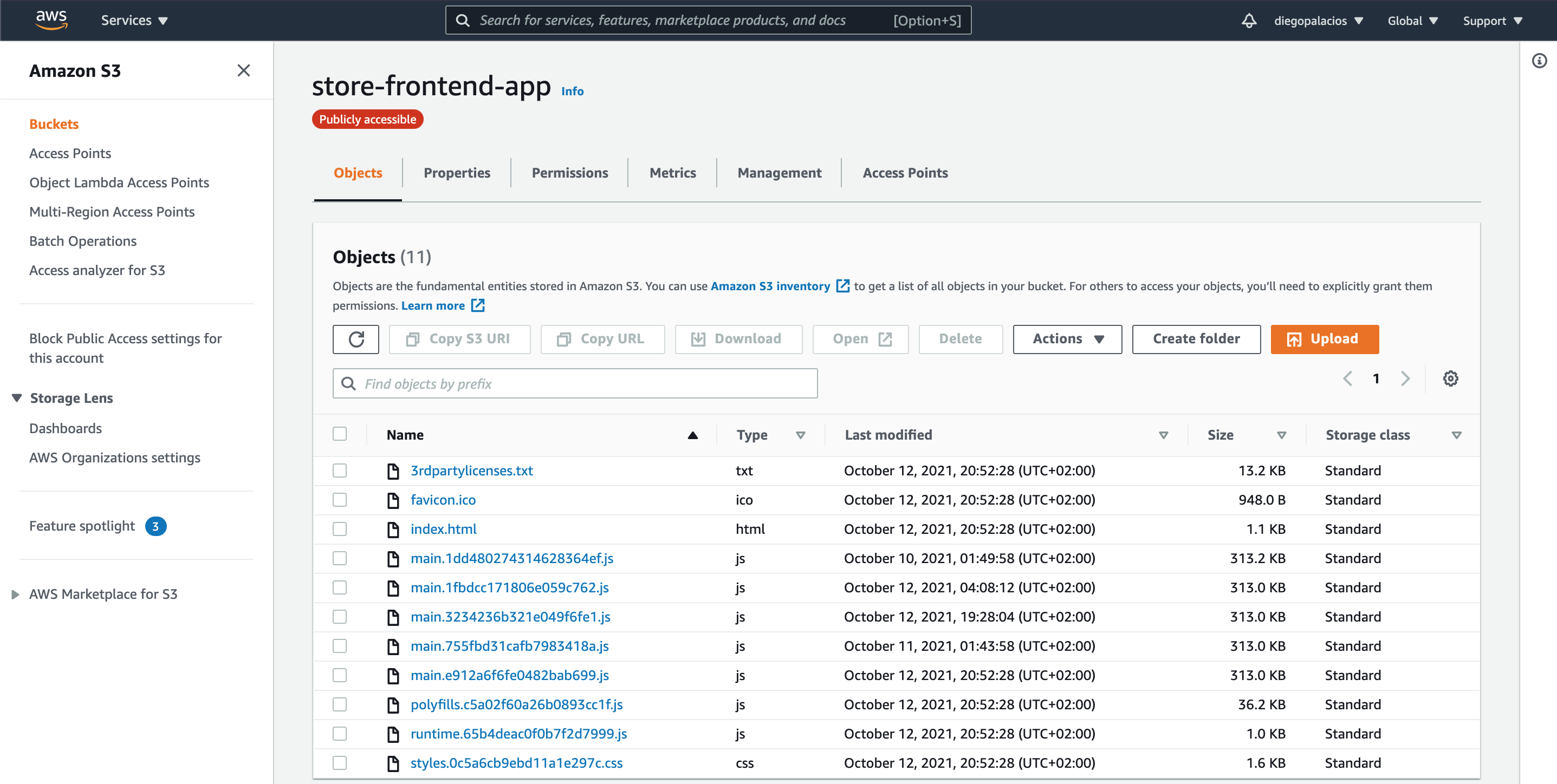
Task: Click the Find objects by prefix field
Action: (574, 383)
